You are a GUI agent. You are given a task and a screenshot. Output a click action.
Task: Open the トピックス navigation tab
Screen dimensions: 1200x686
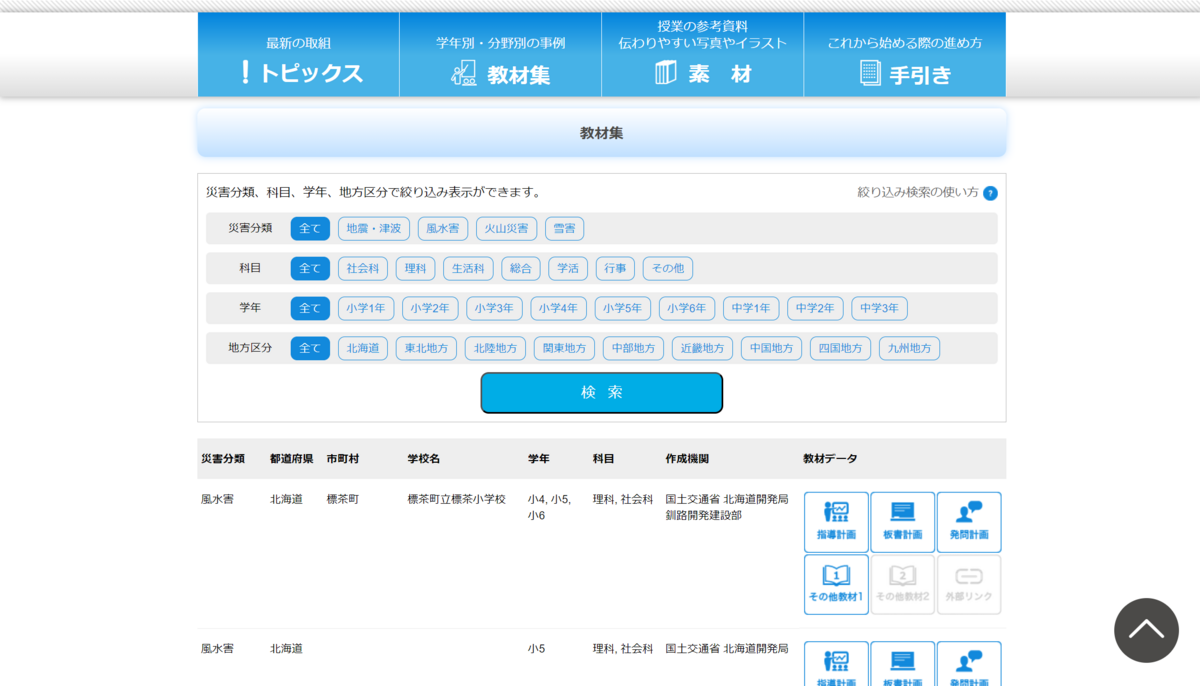[x=298, y=55]
